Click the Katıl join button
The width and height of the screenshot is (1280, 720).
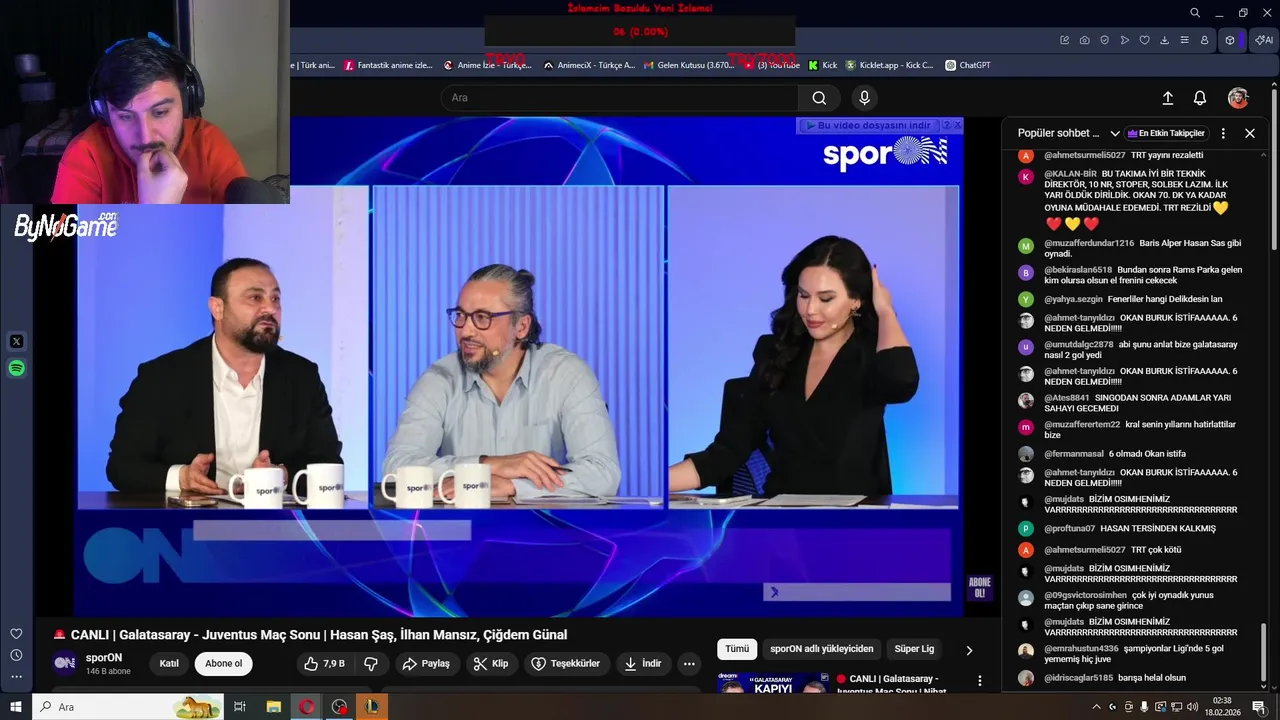click(x=169, y=664)
